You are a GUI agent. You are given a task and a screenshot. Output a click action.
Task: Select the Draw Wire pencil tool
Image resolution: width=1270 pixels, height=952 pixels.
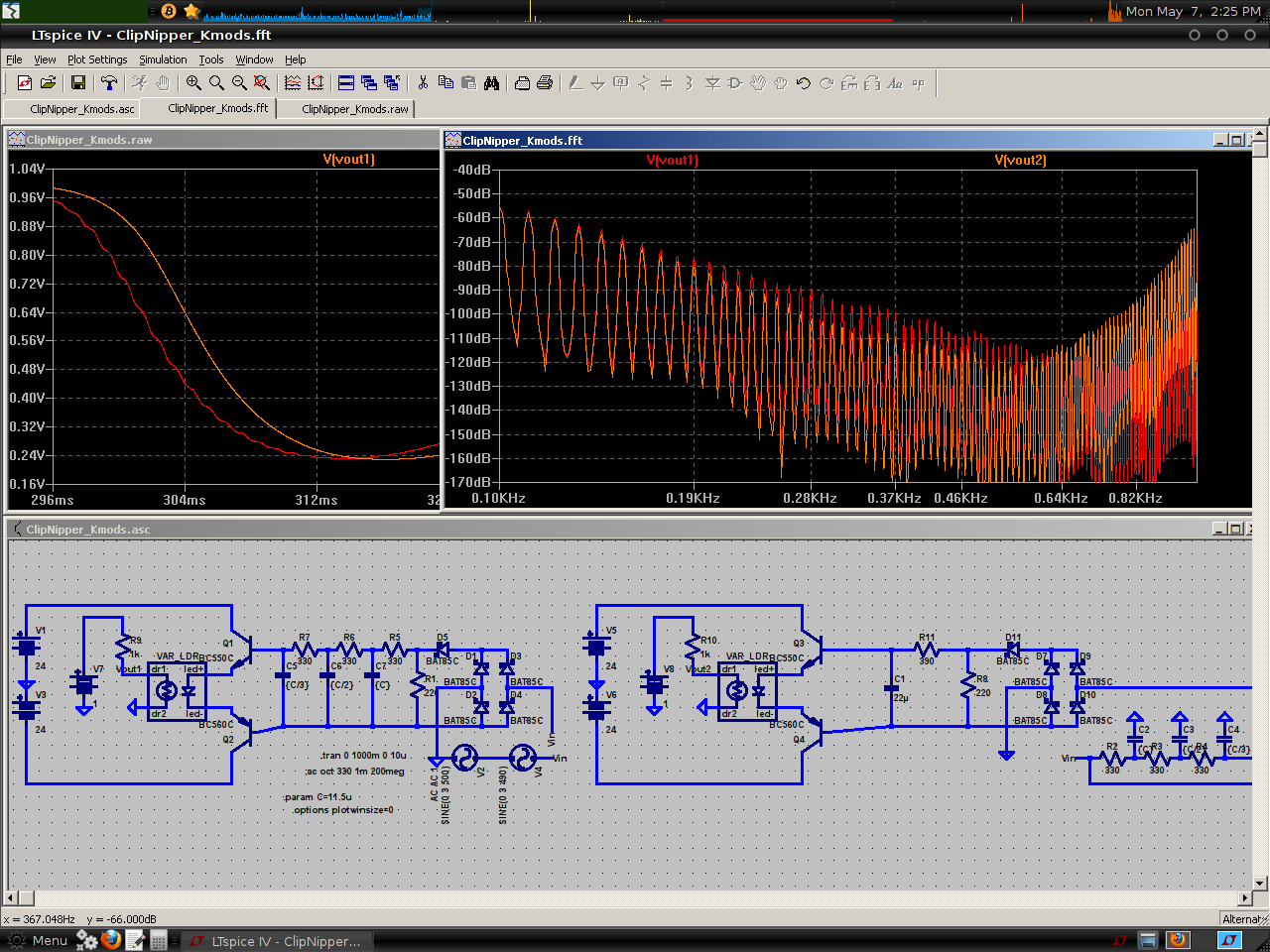tap(575, 83)
